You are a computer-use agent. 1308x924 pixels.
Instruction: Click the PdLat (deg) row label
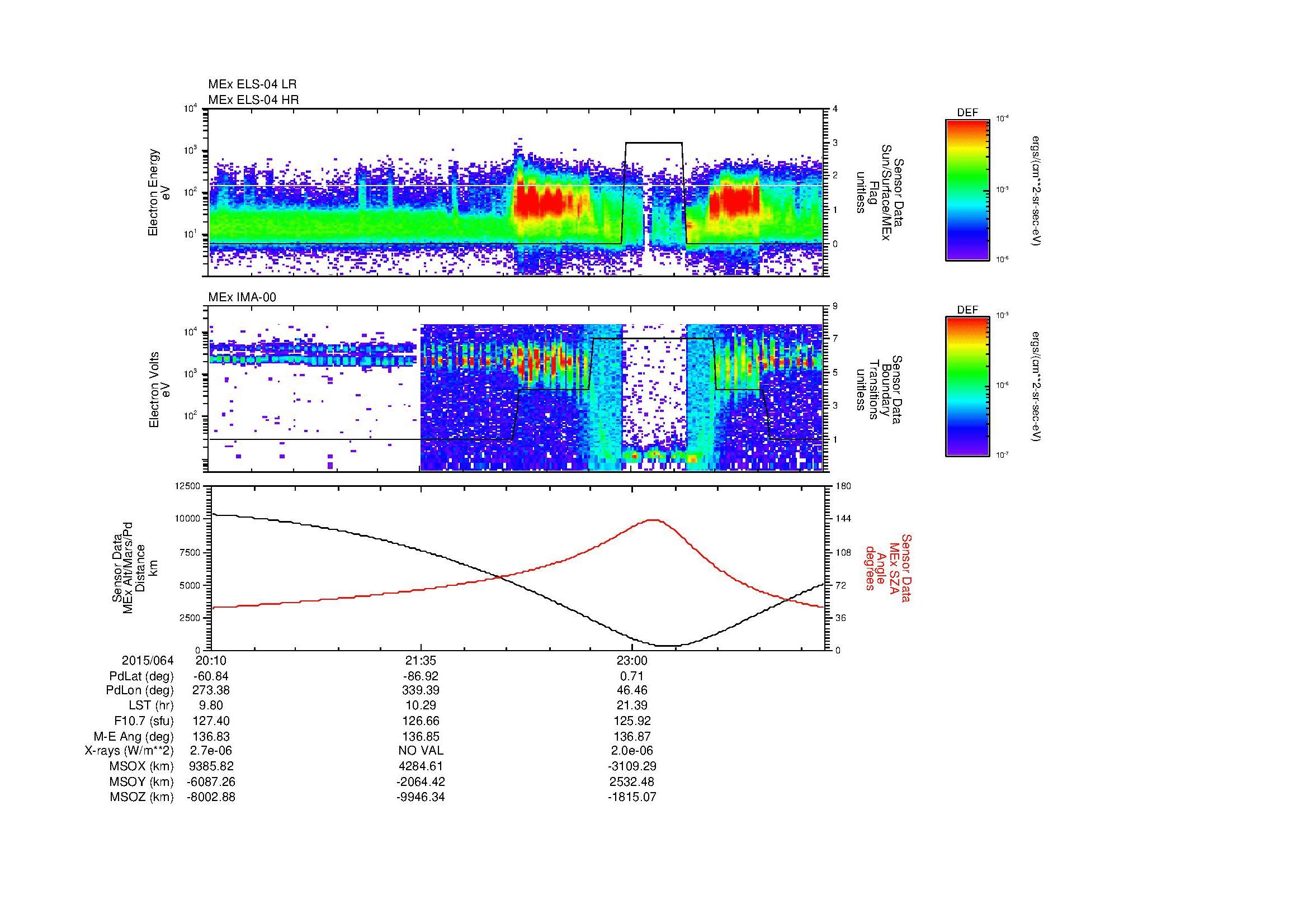141,676
